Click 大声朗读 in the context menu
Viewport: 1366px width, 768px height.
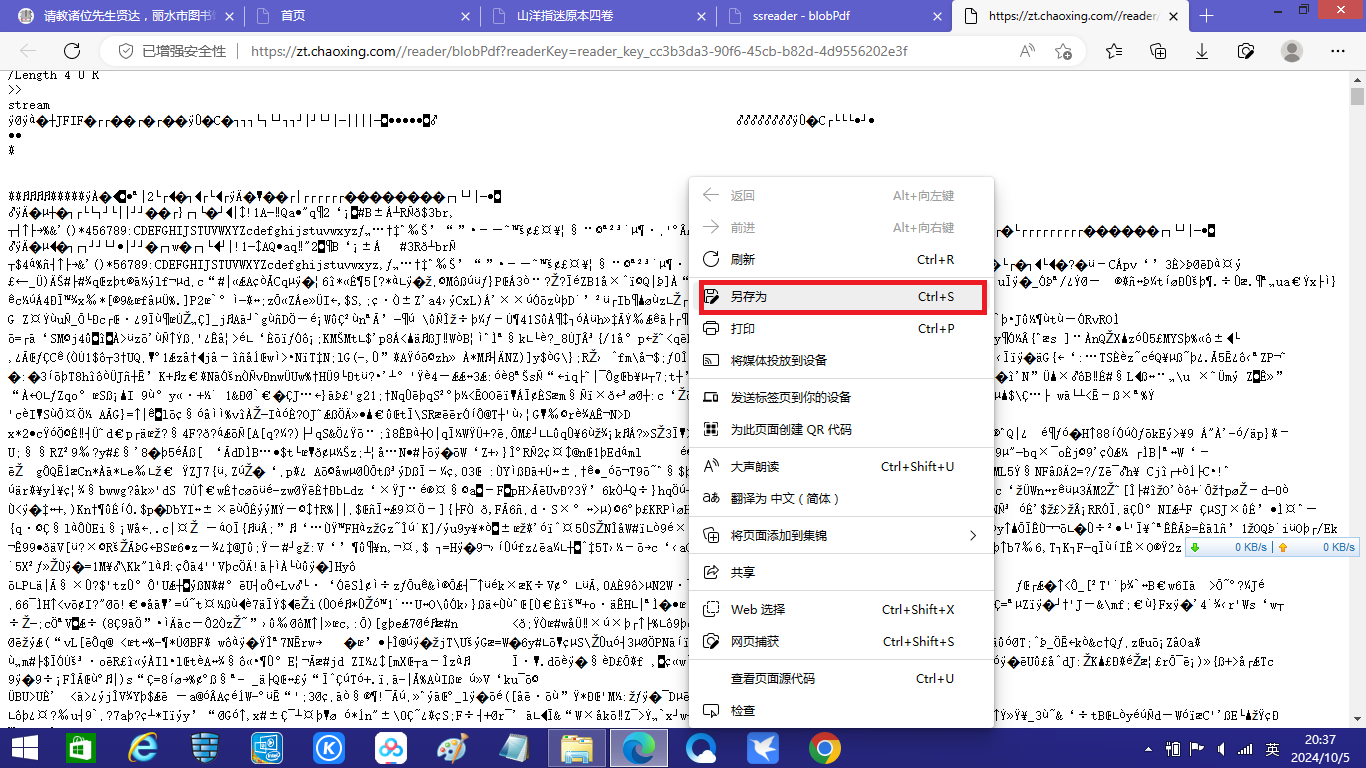coord(841,467)
